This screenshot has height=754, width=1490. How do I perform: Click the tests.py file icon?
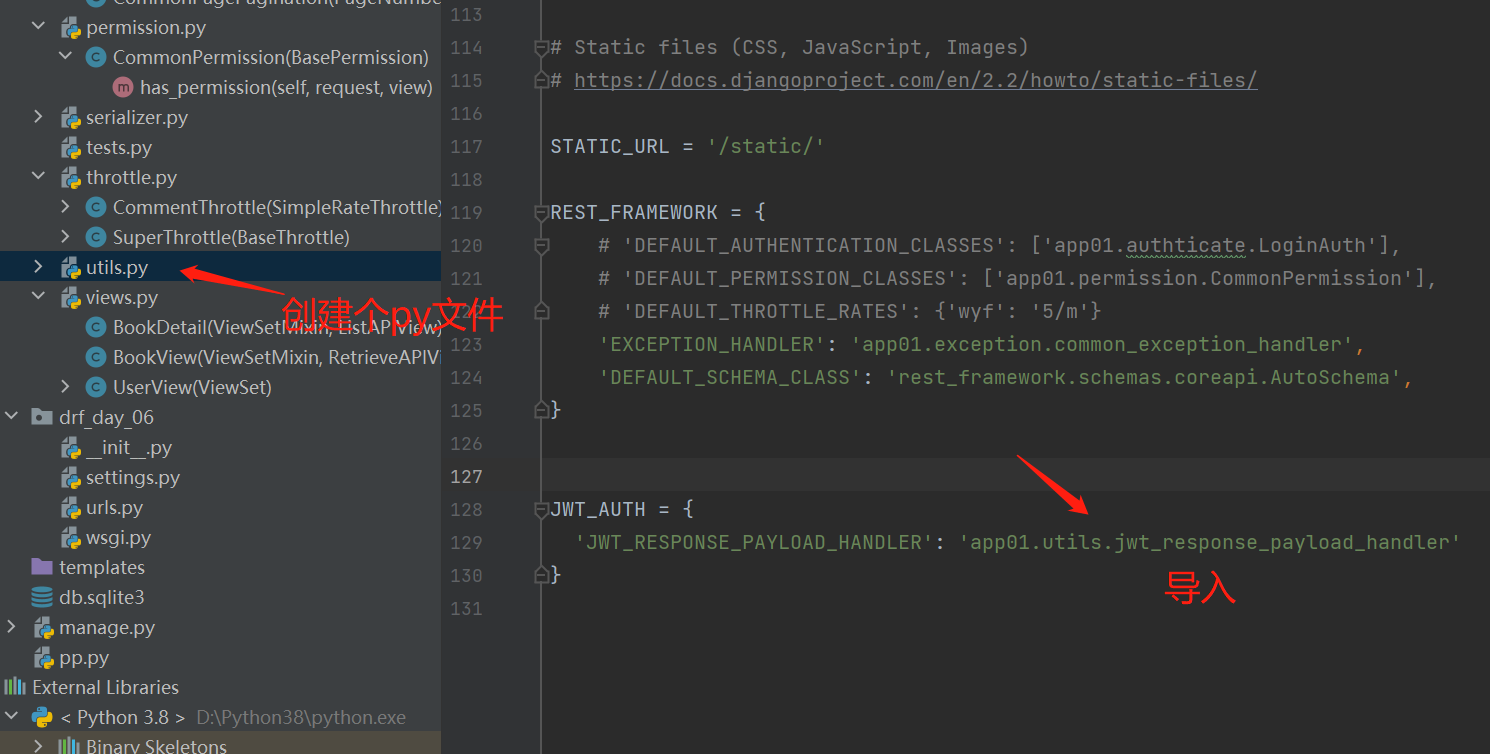[x=70, y=148]
